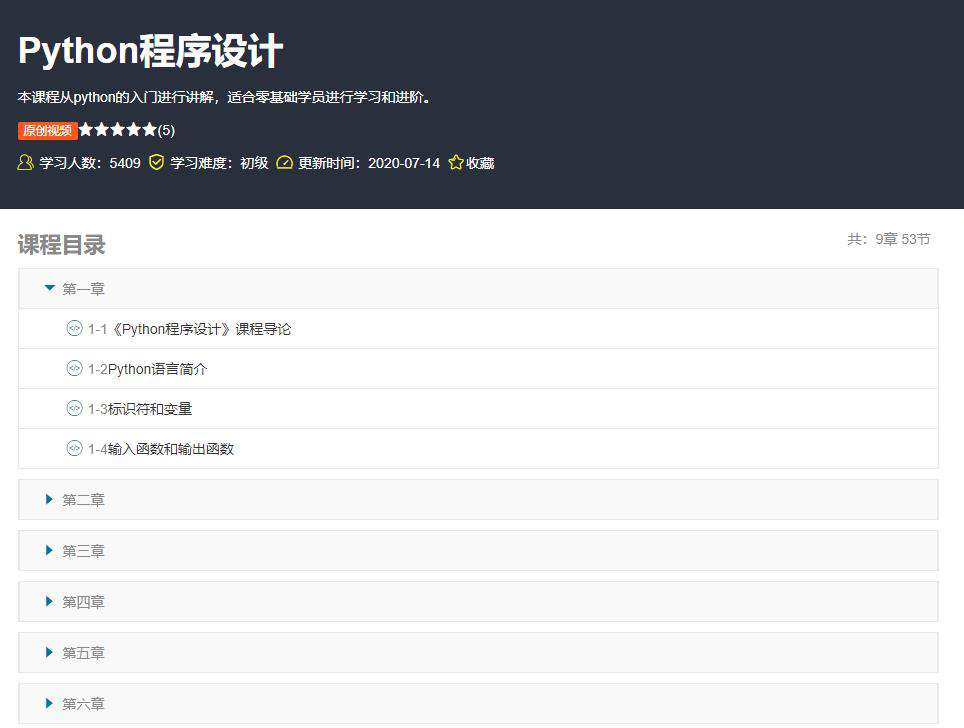Click the shield icon beside 学习难度
The image size is (964, 728).
157,162
